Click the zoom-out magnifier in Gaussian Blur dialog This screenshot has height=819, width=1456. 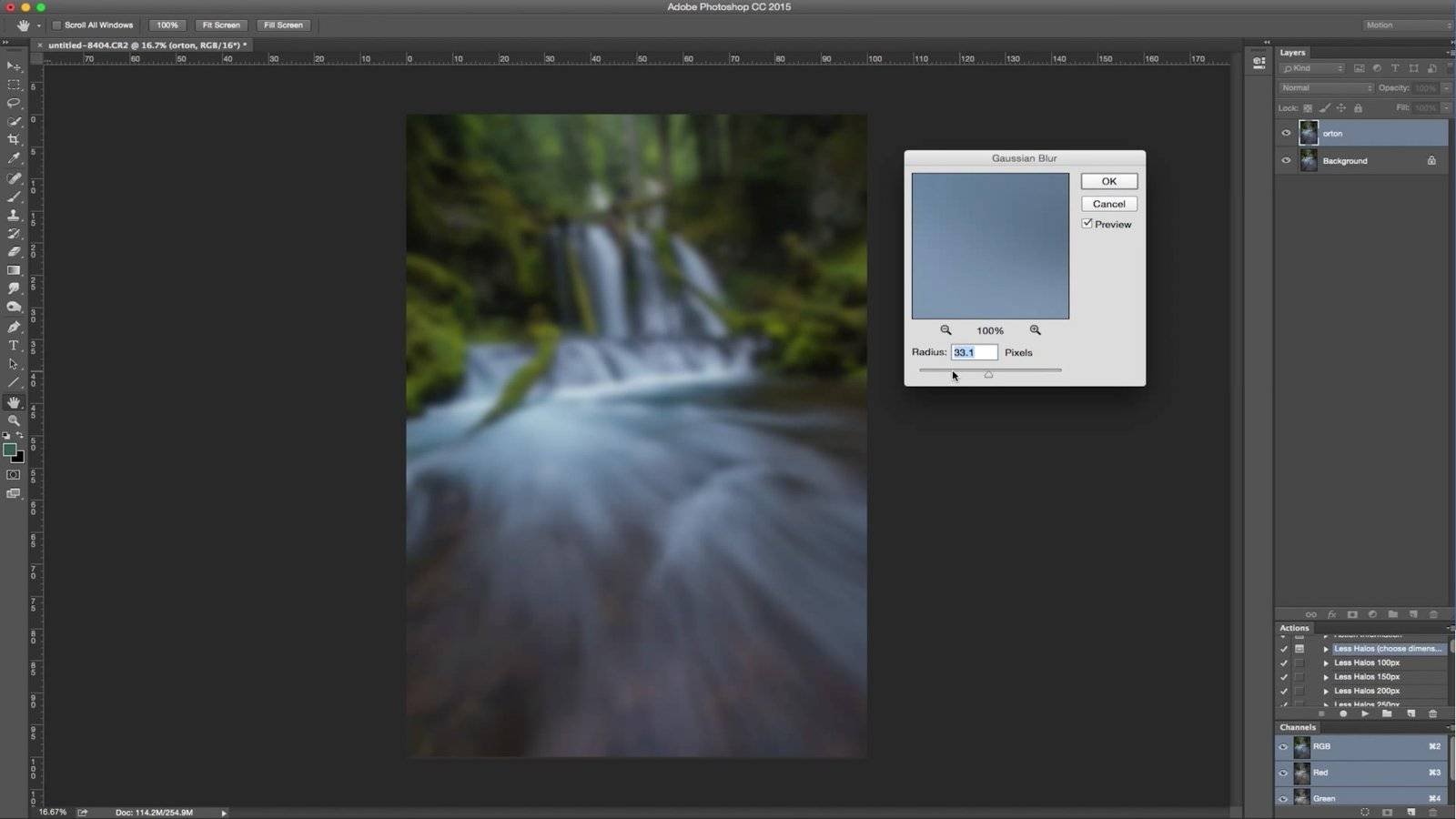click(945, 330)
